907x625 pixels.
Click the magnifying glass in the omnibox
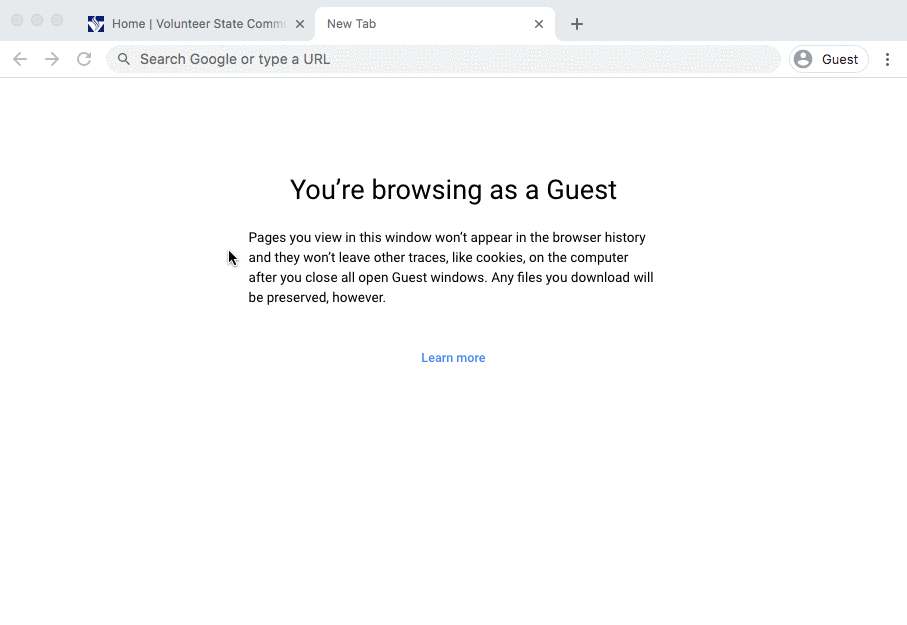click(123, 59)
